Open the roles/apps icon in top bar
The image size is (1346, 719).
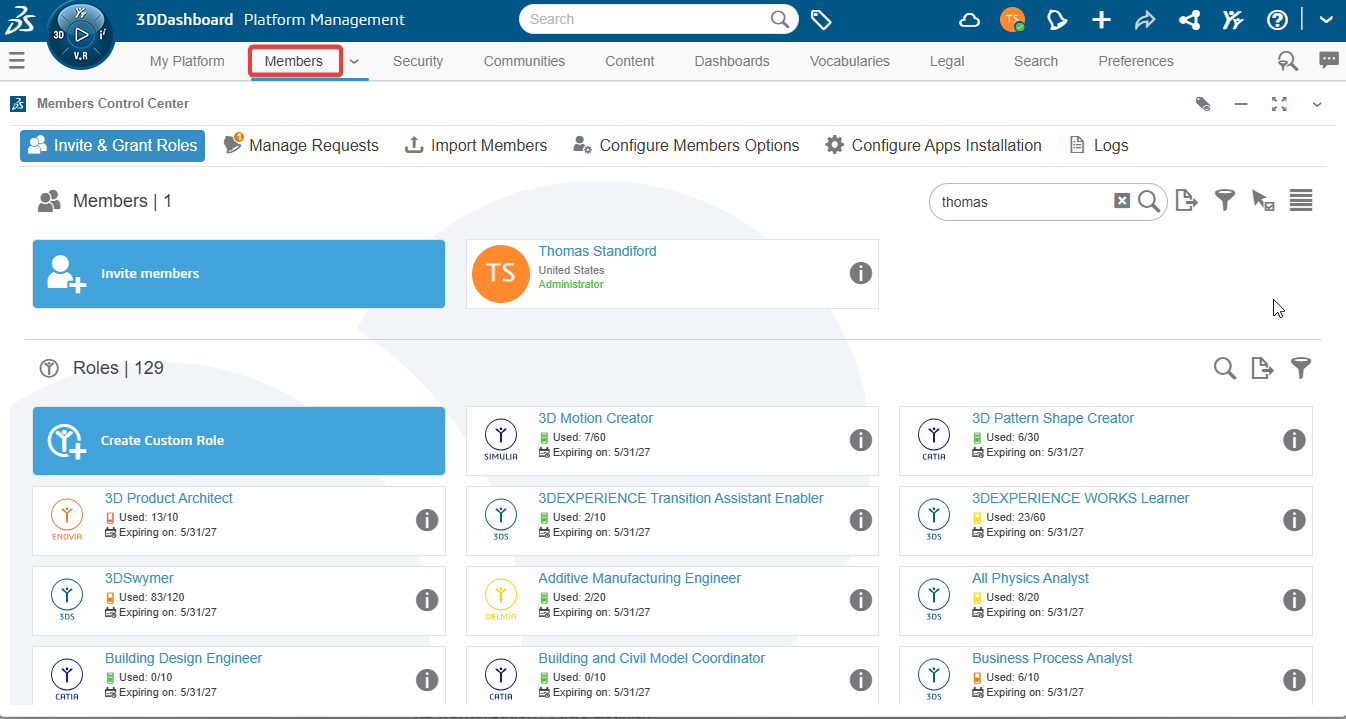tap(1233, 20)
